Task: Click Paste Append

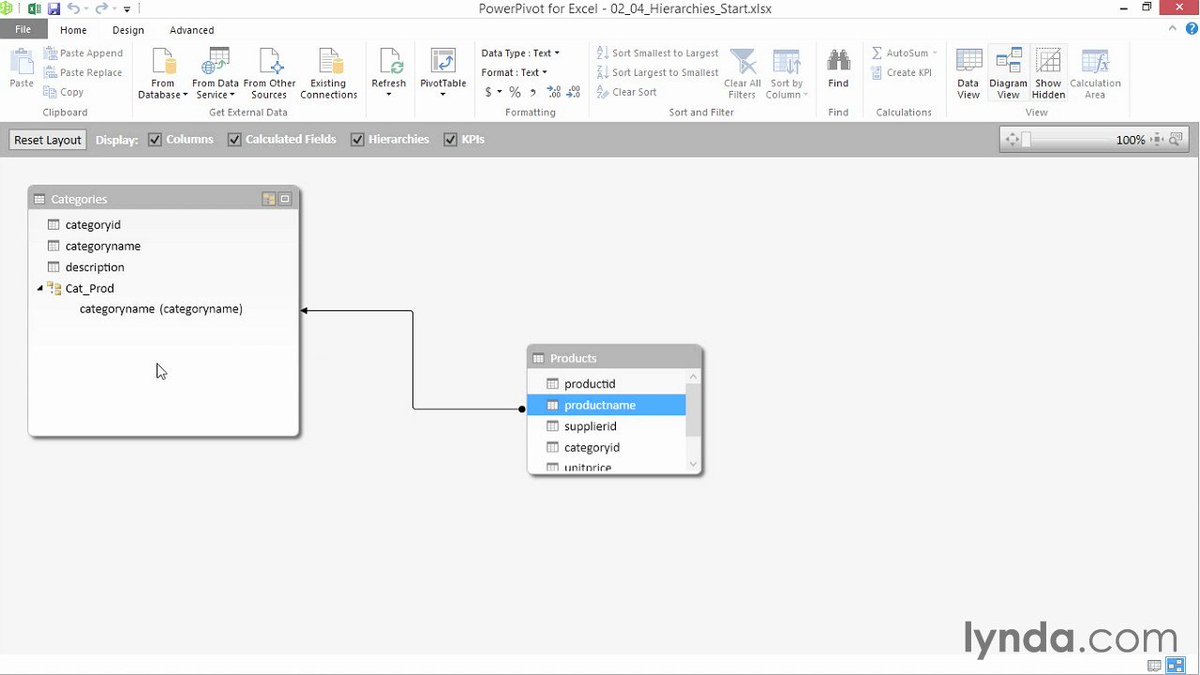Action: pos(83,53)
